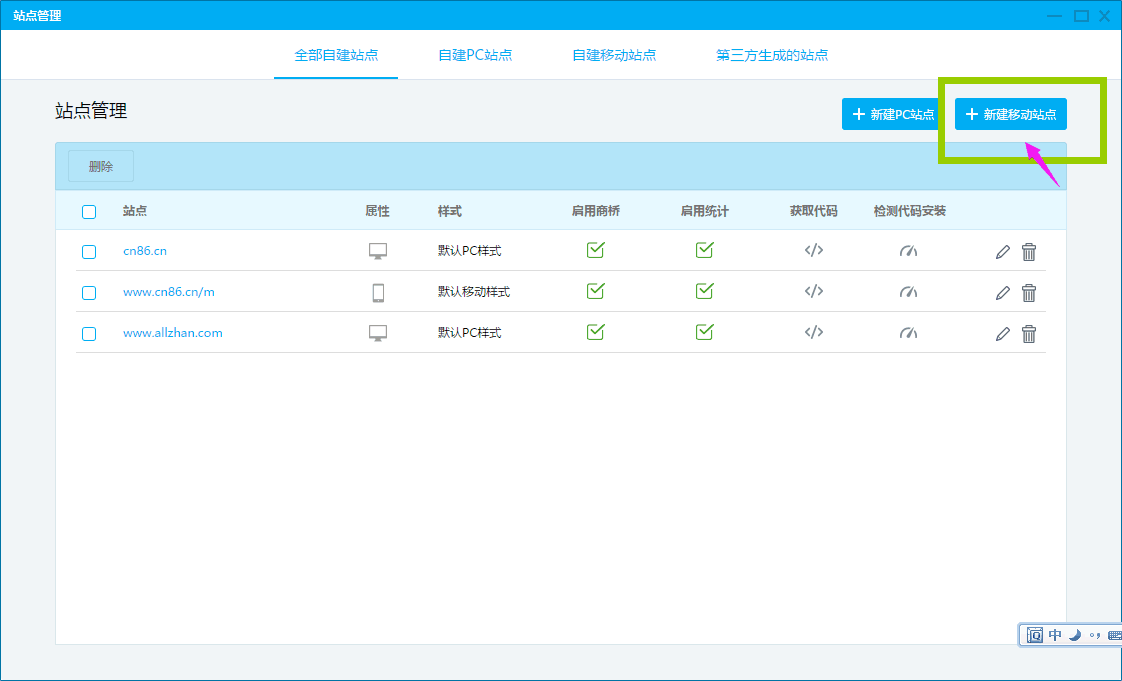
Task: Delete www.cn86.cn/m with its trash icon
Action: coord(1029,293)
